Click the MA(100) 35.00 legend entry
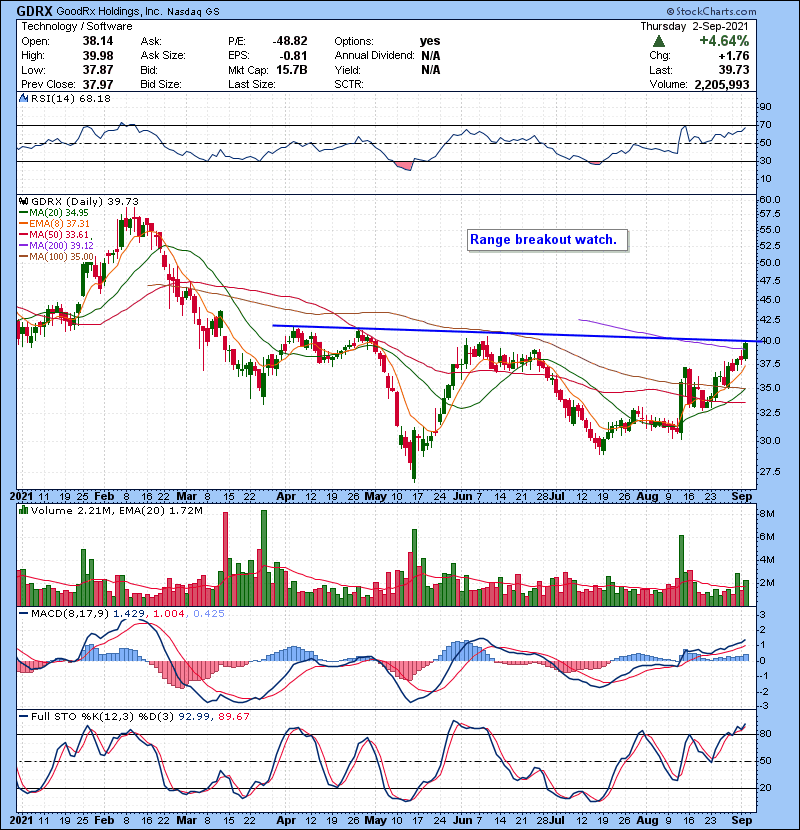 56,257
